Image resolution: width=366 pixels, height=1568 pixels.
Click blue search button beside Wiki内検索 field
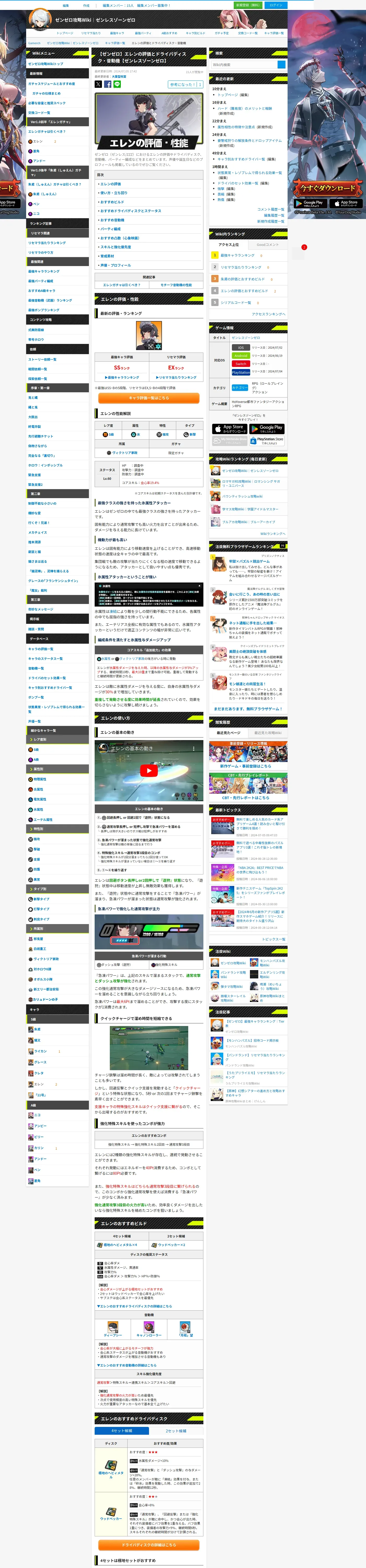tap(281, 65)
